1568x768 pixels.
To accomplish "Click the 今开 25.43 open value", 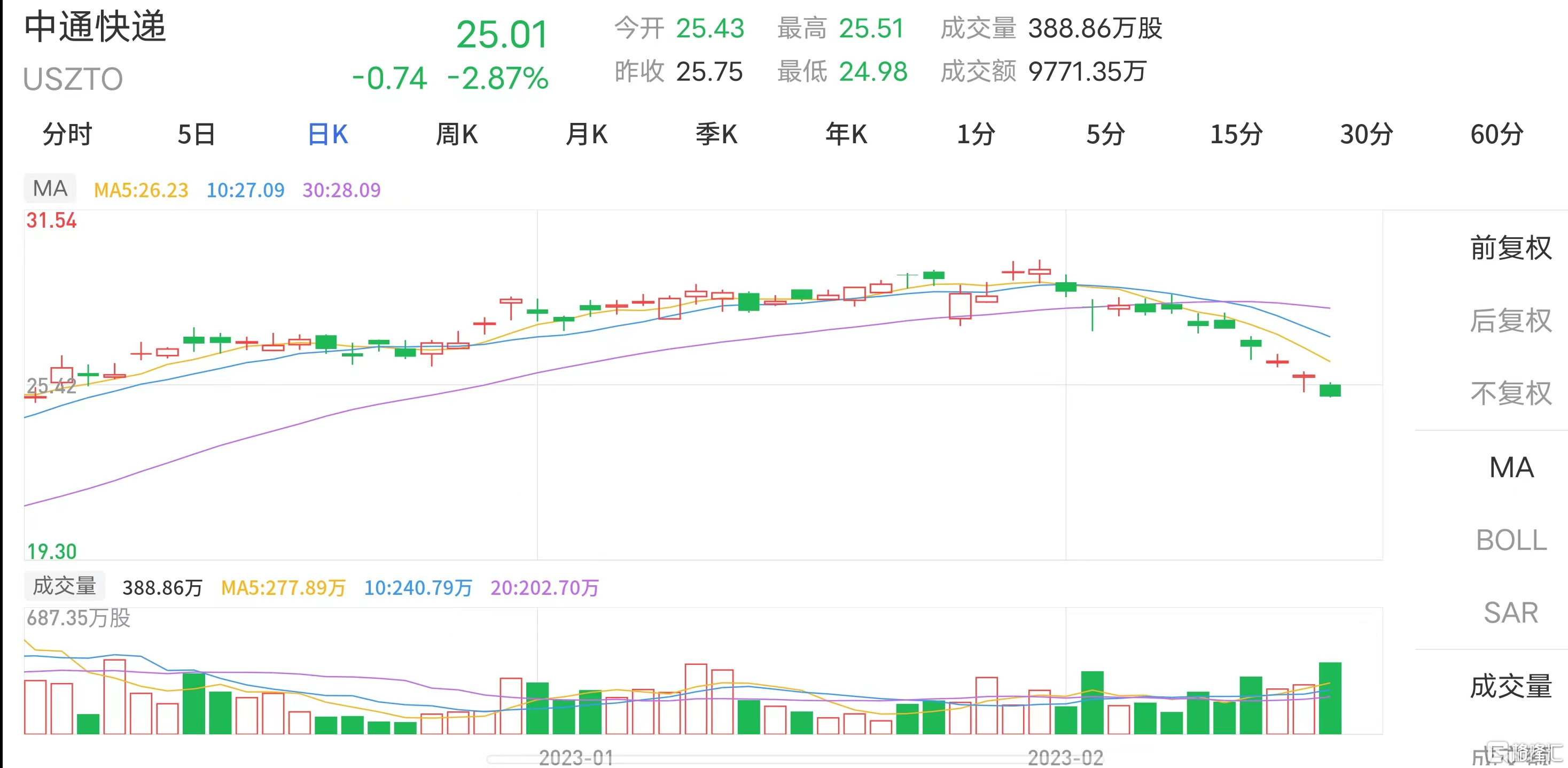I will (x=680, y=28).
